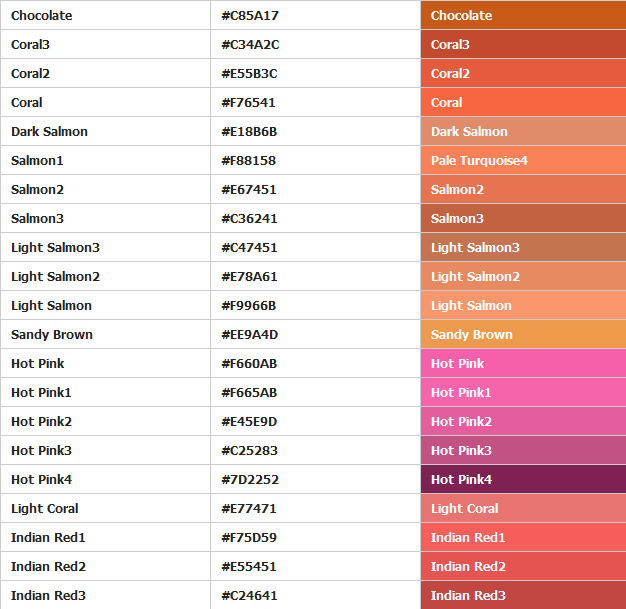Click the swatch labeled Pale Turquoise4
The height and width of the screenshot is (609, 626).
523,161
